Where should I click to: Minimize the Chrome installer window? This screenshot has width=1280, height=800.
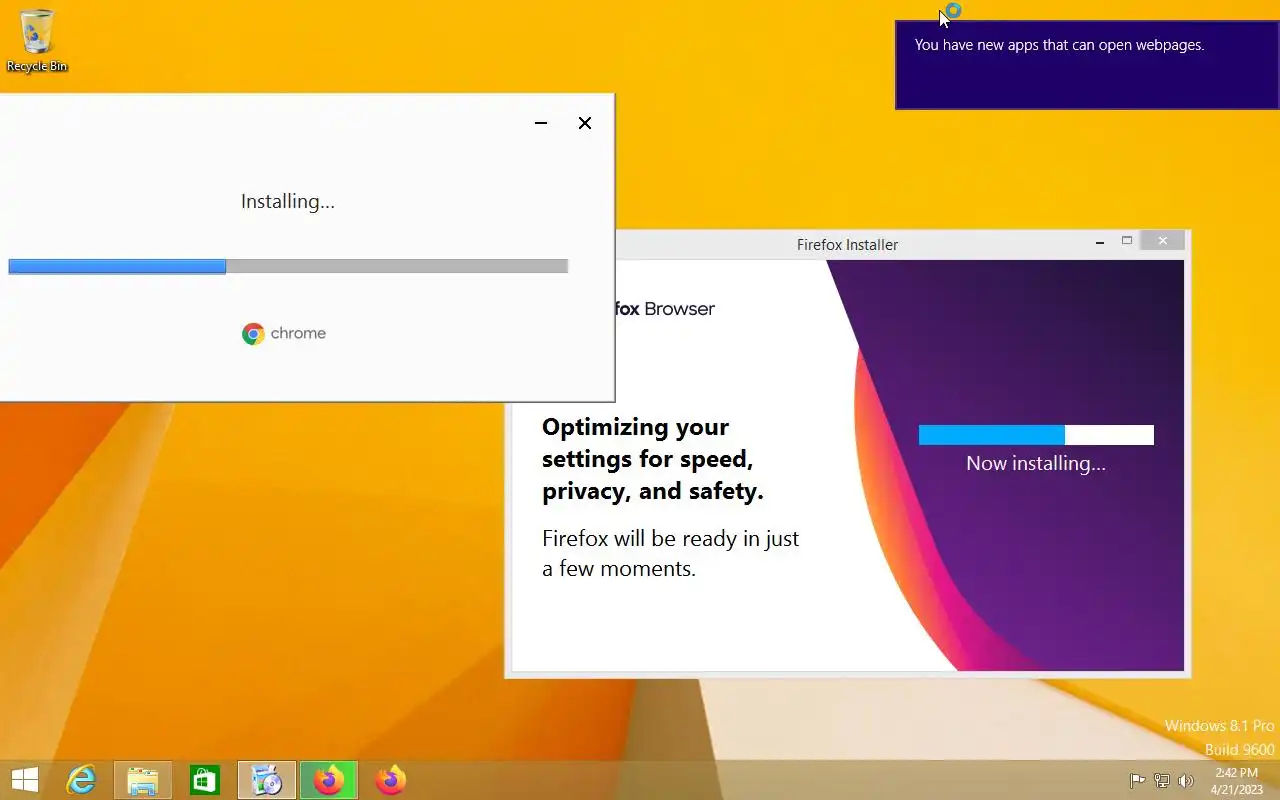point(541,123)
